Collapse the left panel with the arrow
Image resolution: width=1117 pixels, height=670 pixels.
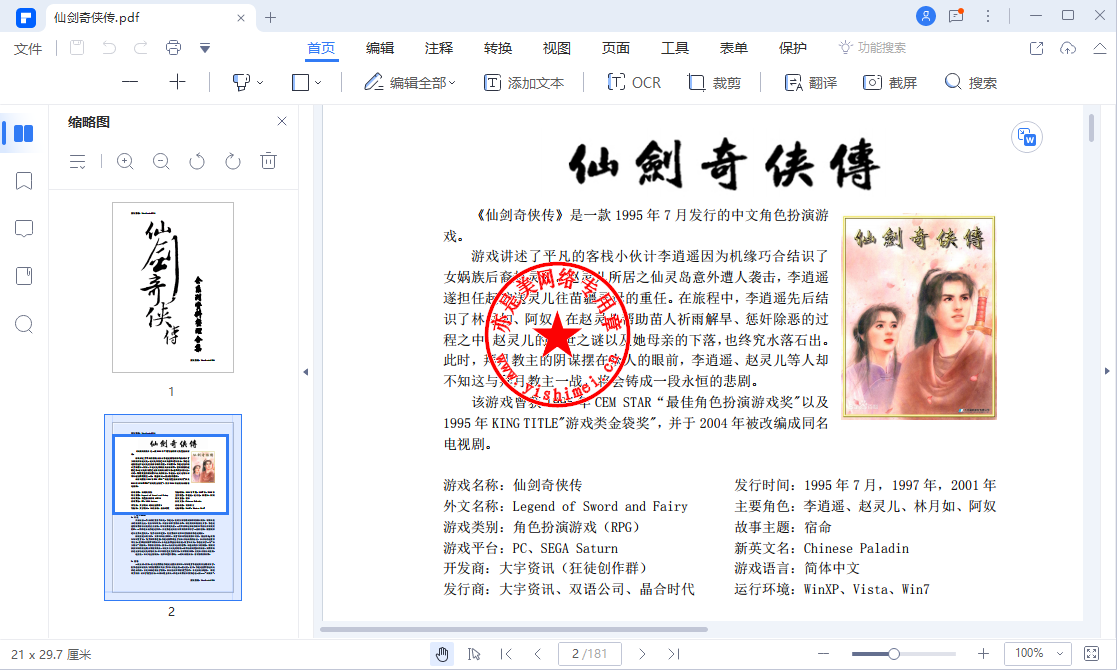pyautogui.click(x=306, y=372)
